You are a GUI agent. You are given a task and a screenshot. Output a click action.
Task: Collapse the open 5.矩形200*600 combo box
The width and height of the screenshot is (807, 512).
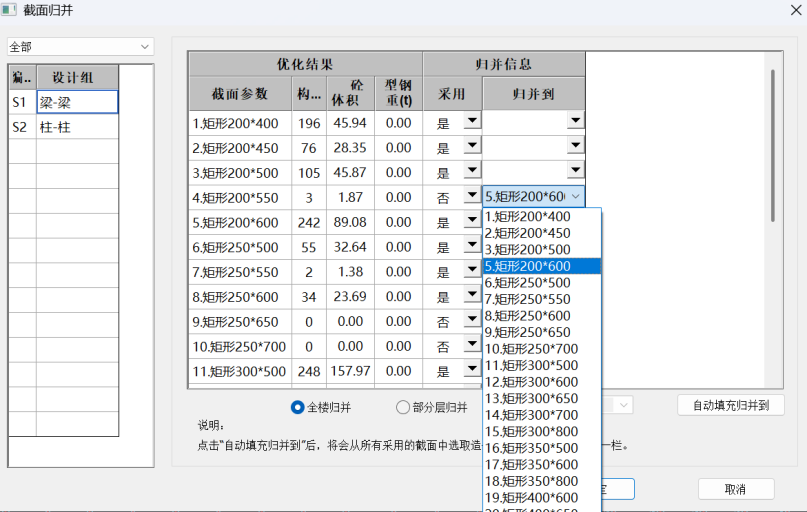tap(574, 197)
